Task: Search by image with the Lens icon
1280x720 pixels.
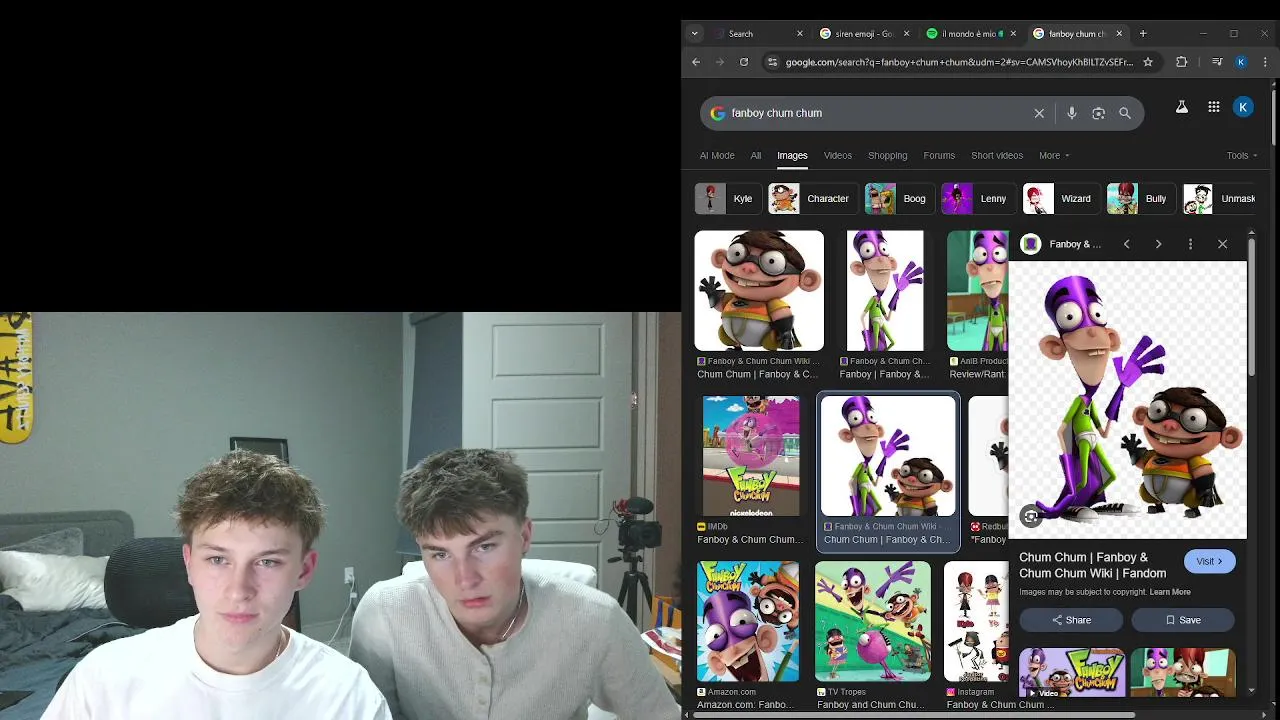Action: tap(1098, 113)
